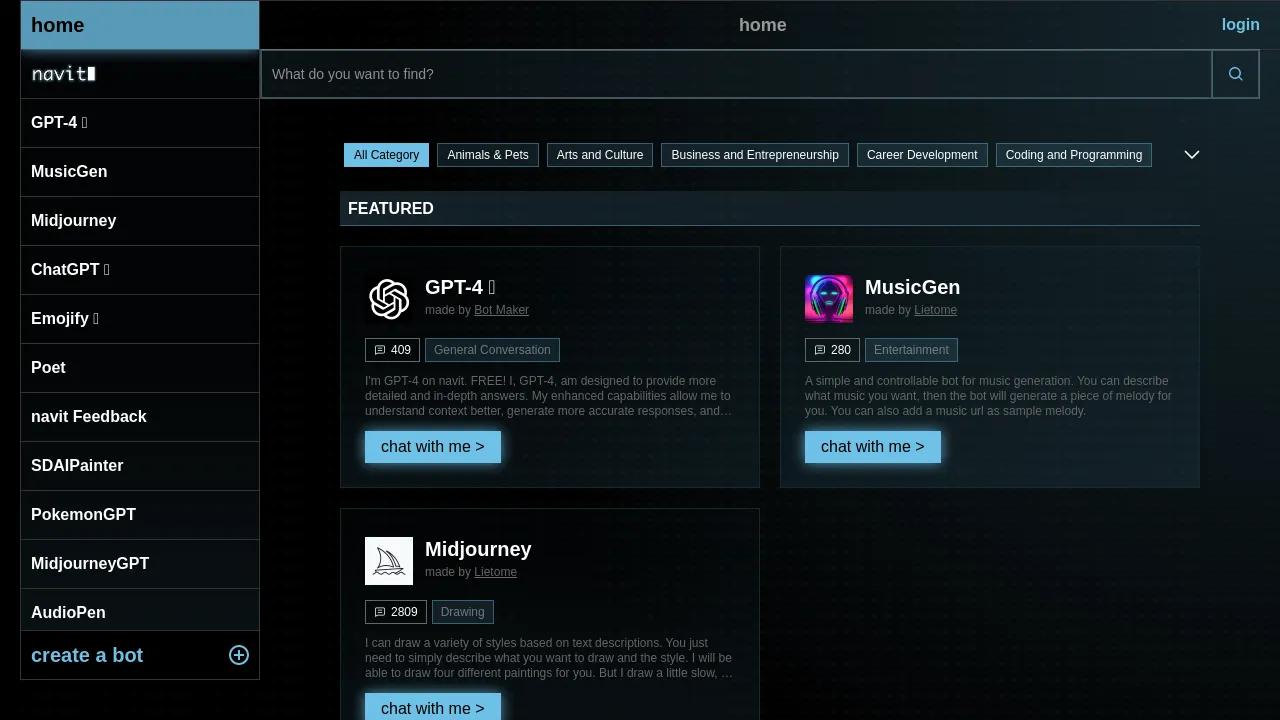Expand the category list chevron
The image size is (1280, 720).
point(1192,155)
